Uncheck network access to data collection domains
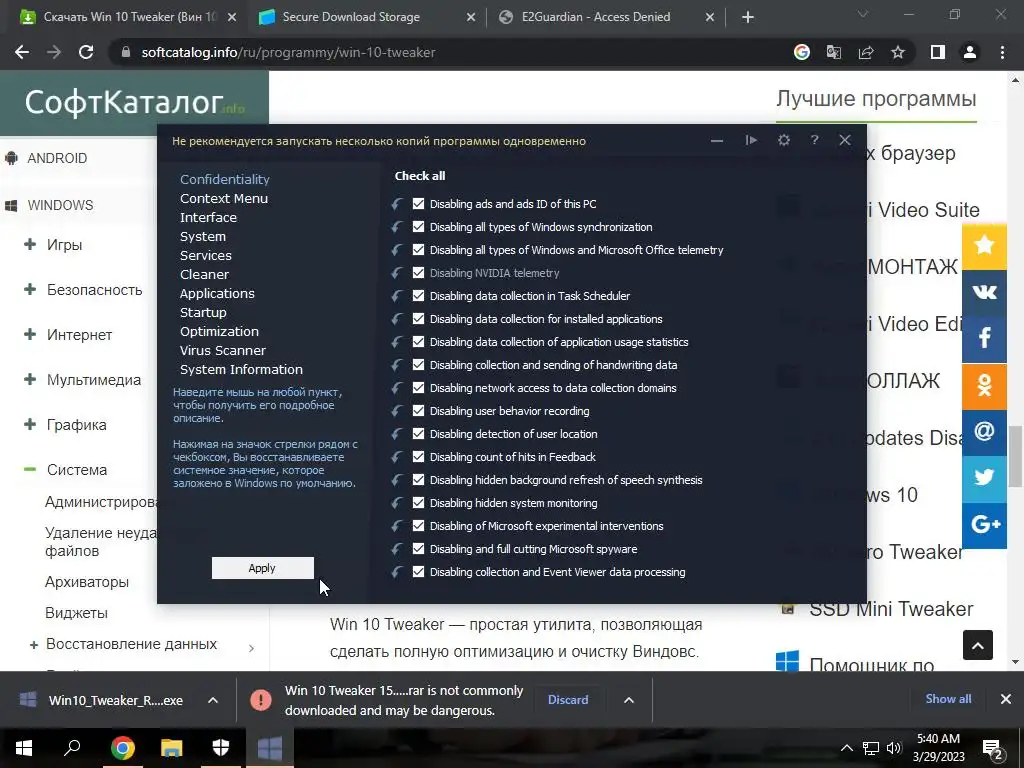Image resolution: width=1024 pixels, height=768 pixels. [419, 388]
